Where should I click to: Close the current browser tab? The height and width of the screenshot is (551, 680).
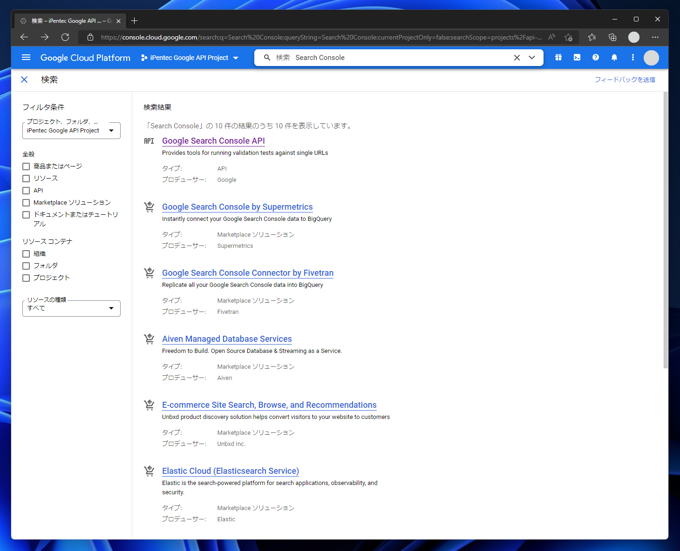click(118, 21)
